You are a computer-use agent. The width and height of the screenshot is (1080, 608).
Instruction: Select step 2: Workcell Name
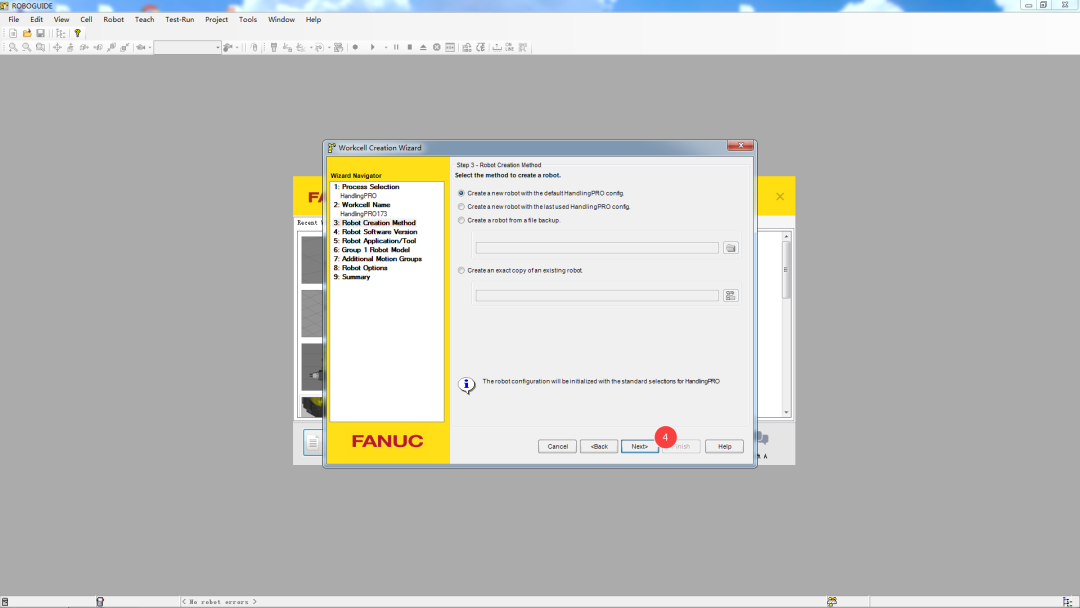point(362,205)
